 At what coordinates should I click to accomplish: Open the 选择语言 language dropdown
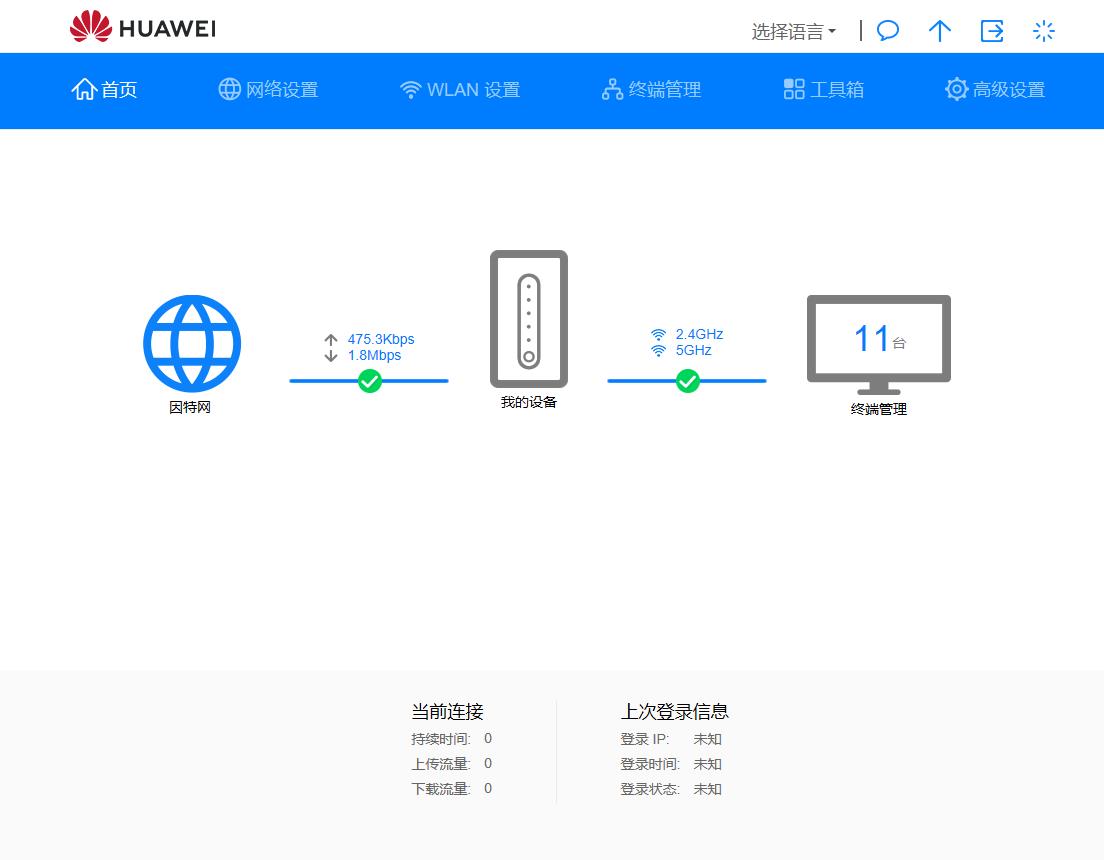click(x=793, y=31)
